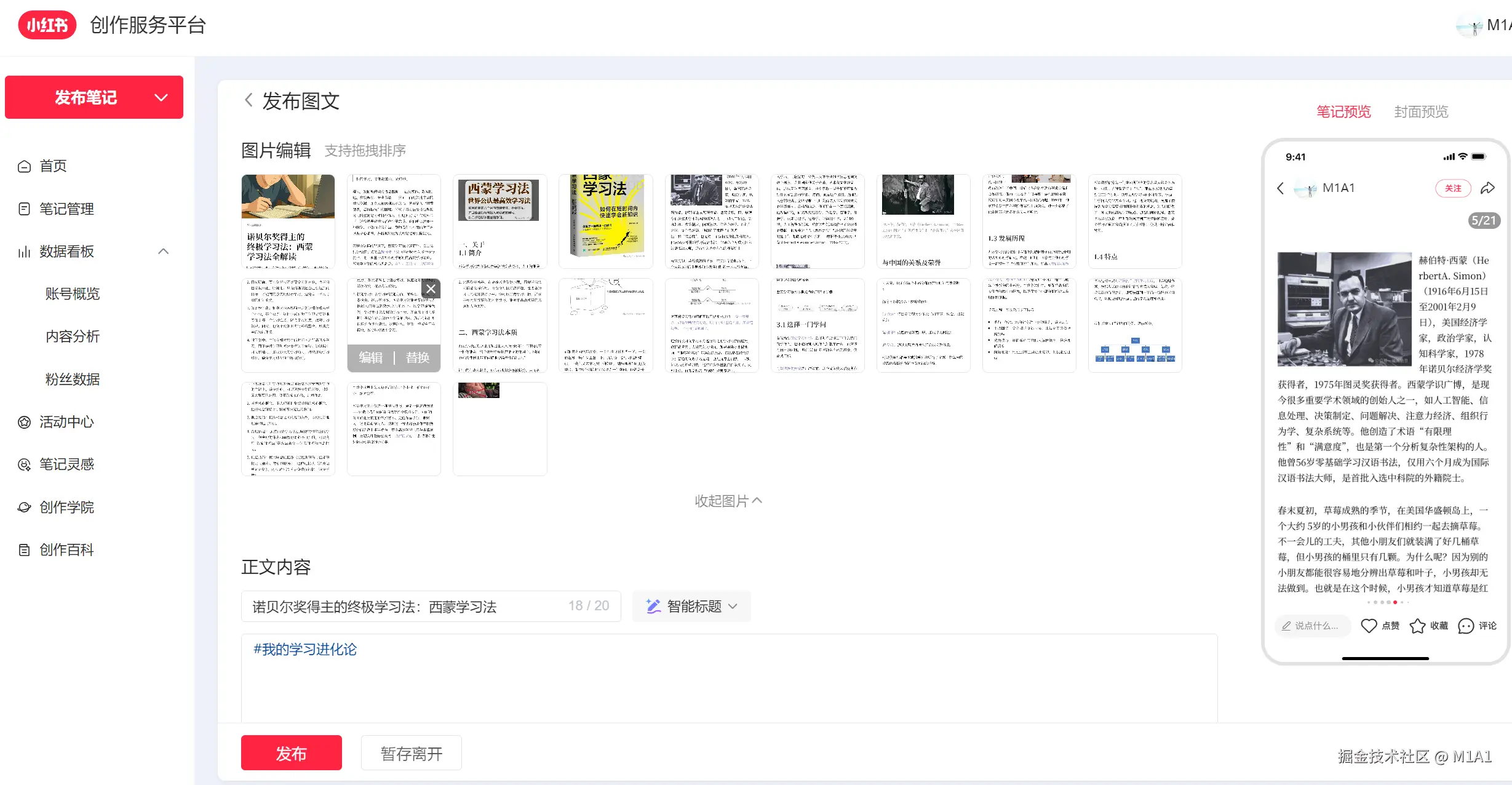Open 首页 from the sidebar
The width and height of the screenshot is (1512, 785).
(x=53, y=166)
